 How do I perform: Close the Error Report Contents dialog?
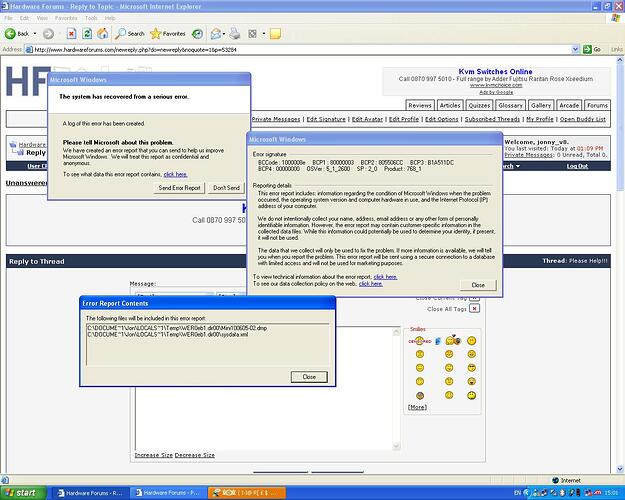click(x=309, y=377)
